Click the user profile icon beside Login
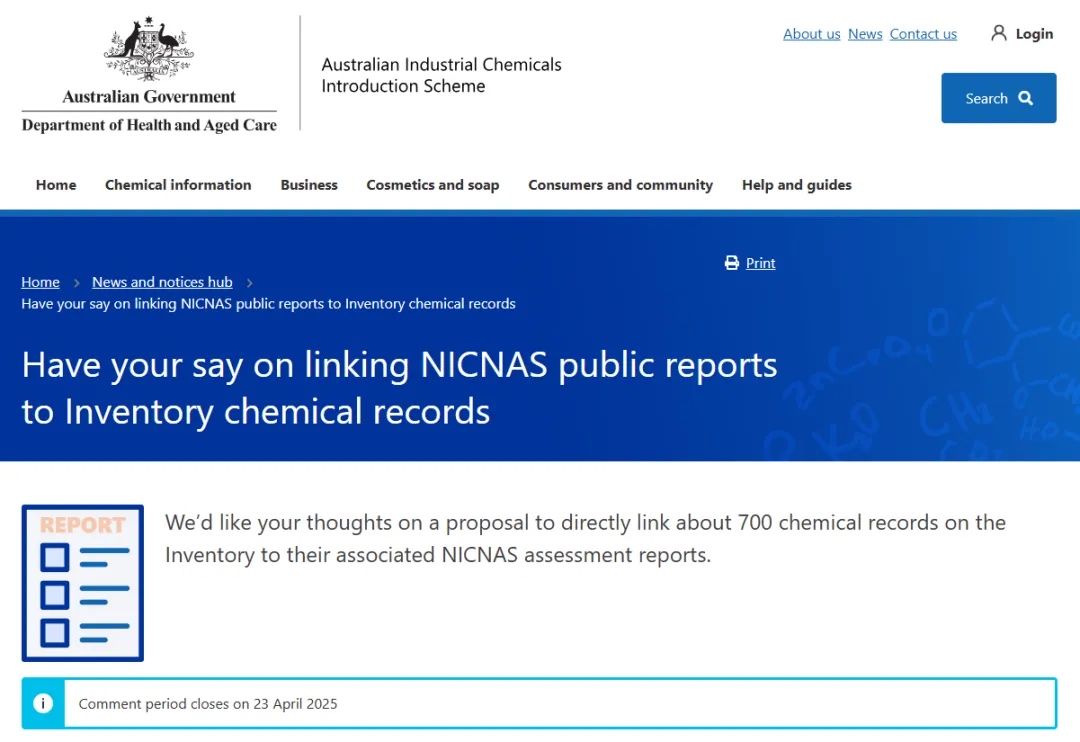This screenshot has width=1080, height=742. 998,33
